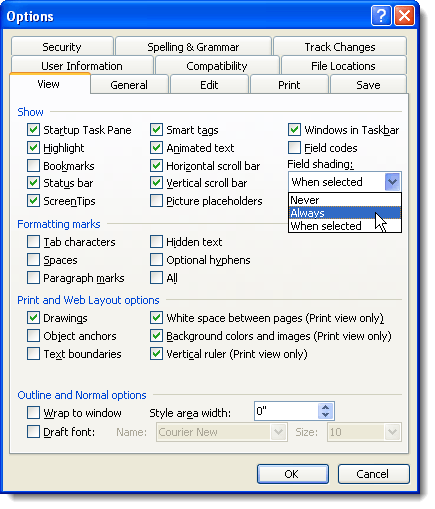Uncheck Smart tags
Image resolution: width=435 pixels, height=509 pixels.
pyautogui.click(x=156, y=130)
